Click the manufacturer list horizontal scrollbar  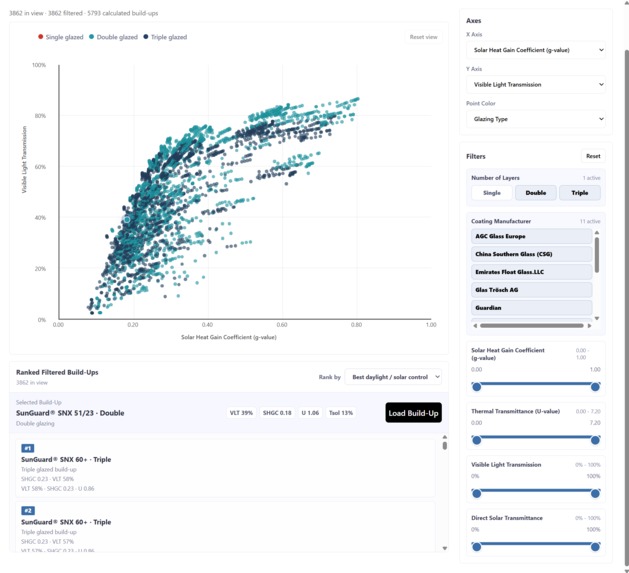(x=532, y=326)
